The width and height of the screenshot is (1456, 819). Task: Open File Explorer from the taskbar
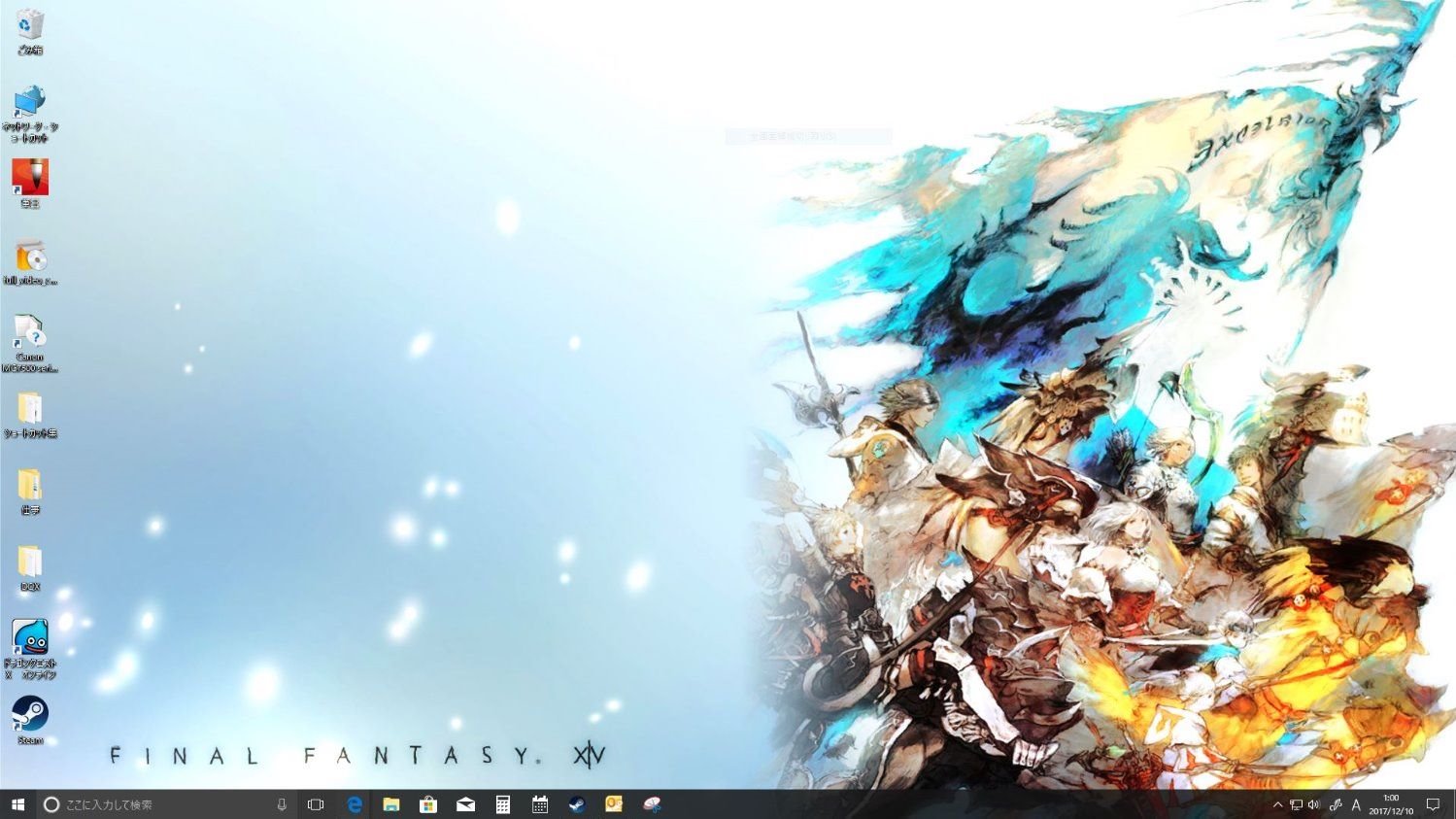[391, 804]
